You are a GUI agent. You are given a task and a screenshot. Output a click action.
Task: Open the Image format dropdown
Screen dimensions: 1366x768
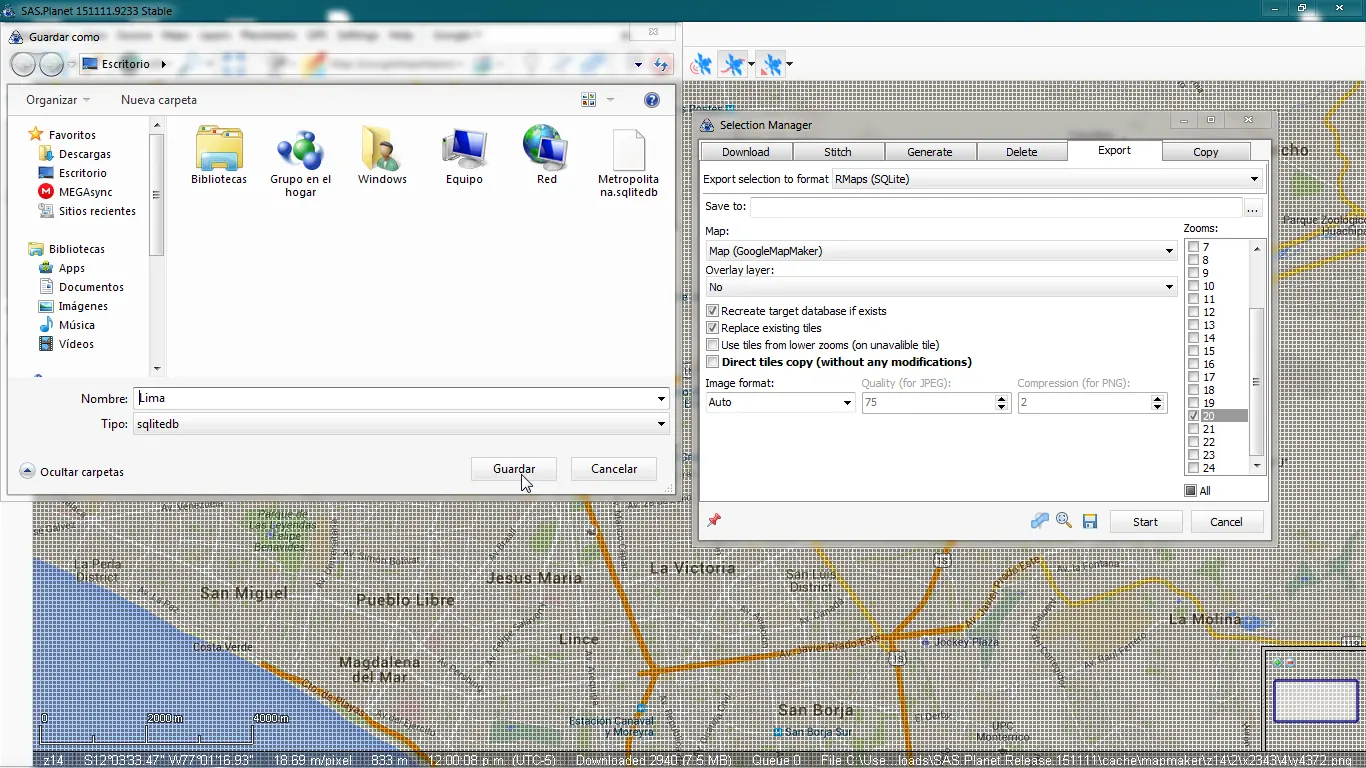[780, 402]
